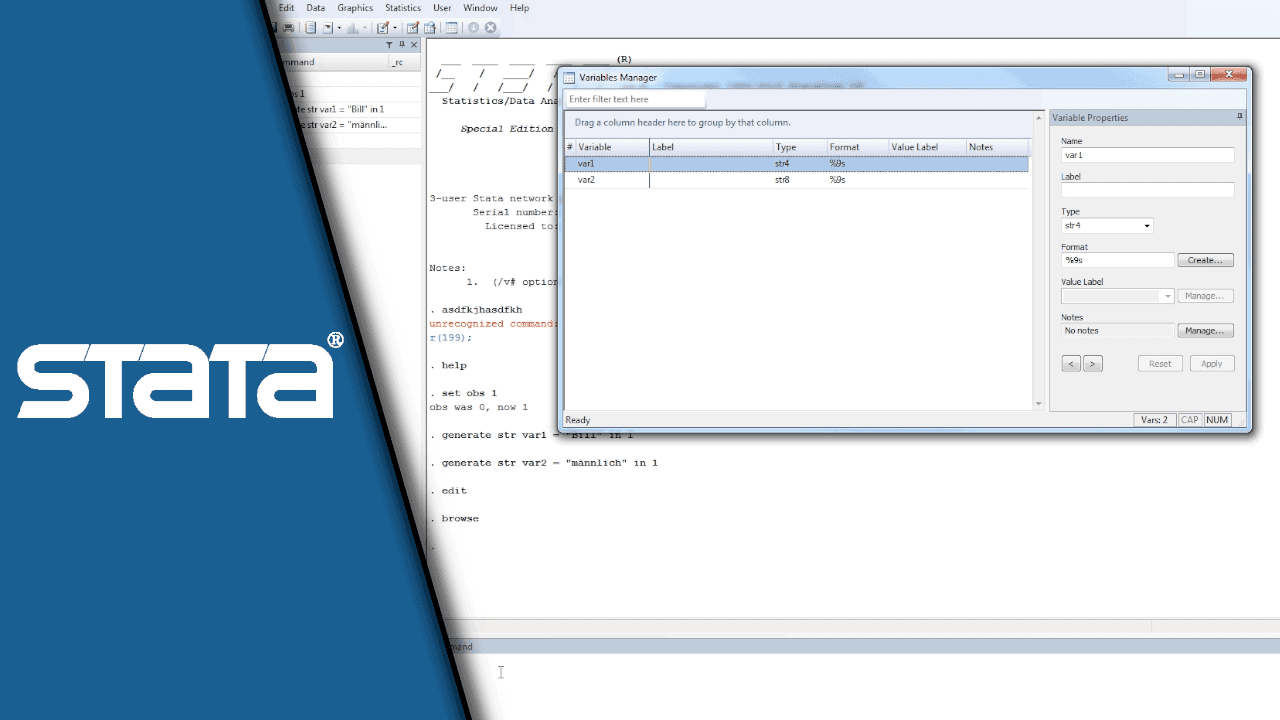
Task: Expand the Do-file Editor dropdown arrow
Action: pyautogui.click(x=395, y=28)
